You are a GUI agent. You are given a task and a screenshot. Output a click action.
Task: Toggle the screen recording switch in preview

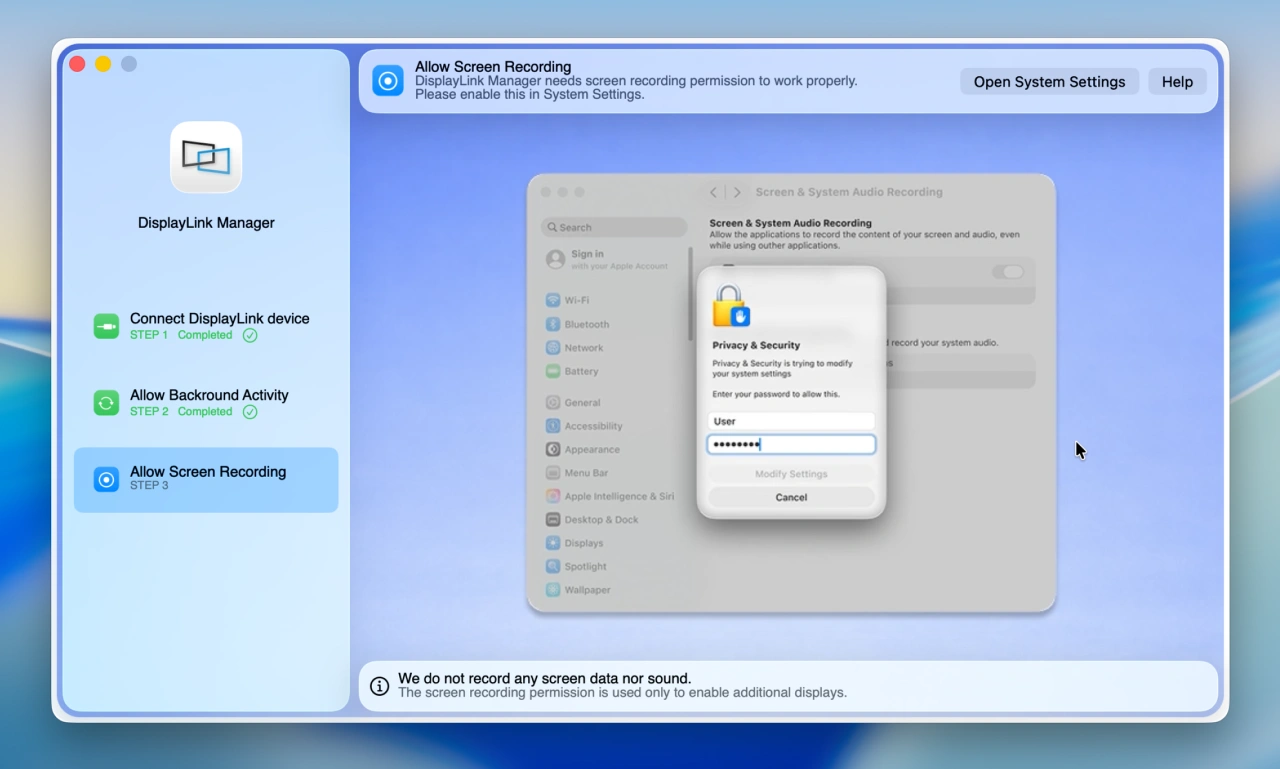[1008, 272]
